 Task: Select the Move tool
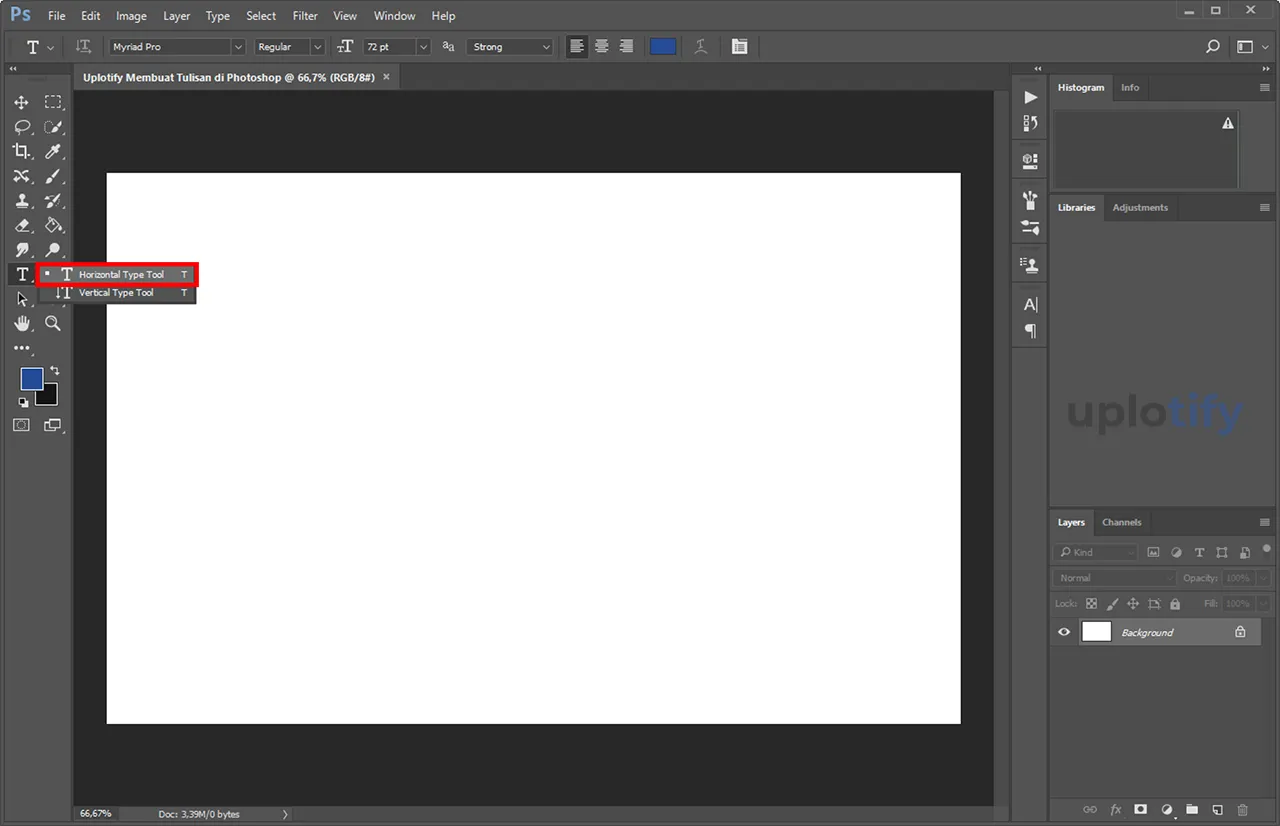coord(21,103)
